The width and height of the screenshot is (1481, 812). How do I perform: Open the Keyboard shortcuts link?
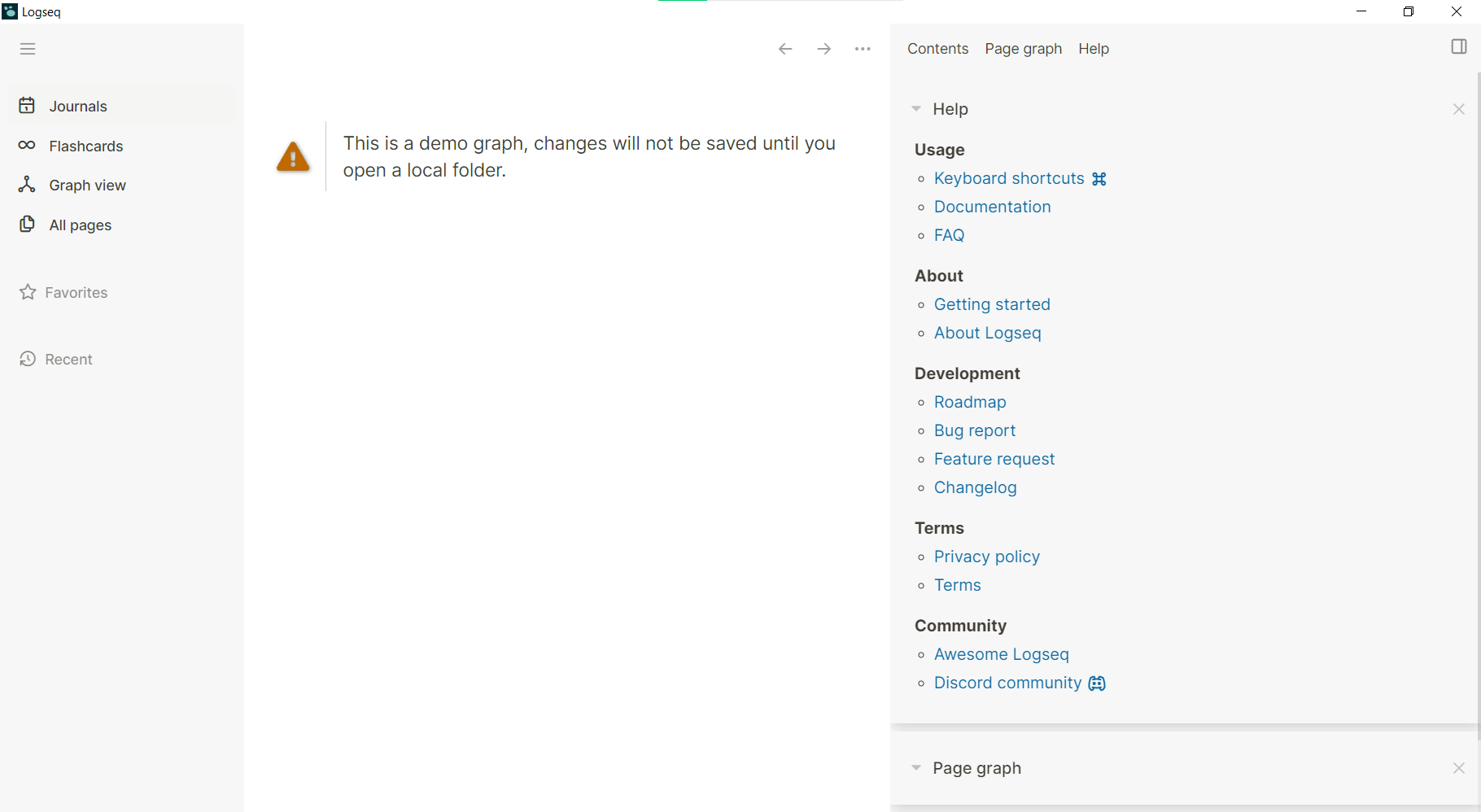point(1020,178)
